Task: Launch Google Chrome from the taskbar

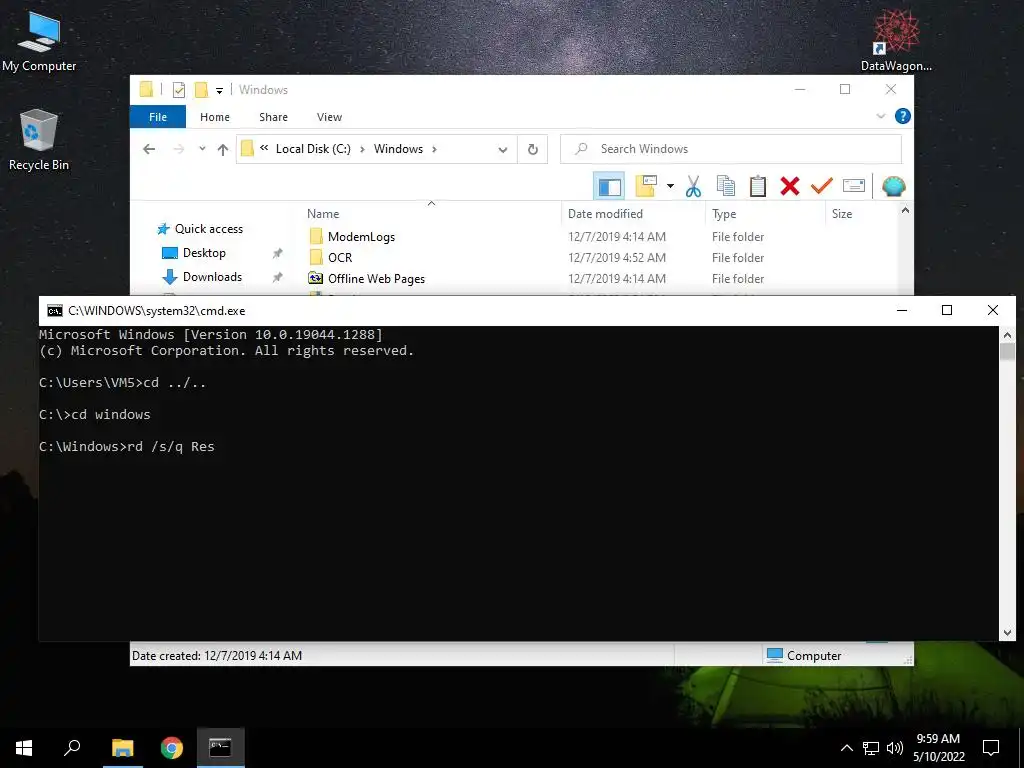Action: [x=172, y=748]
